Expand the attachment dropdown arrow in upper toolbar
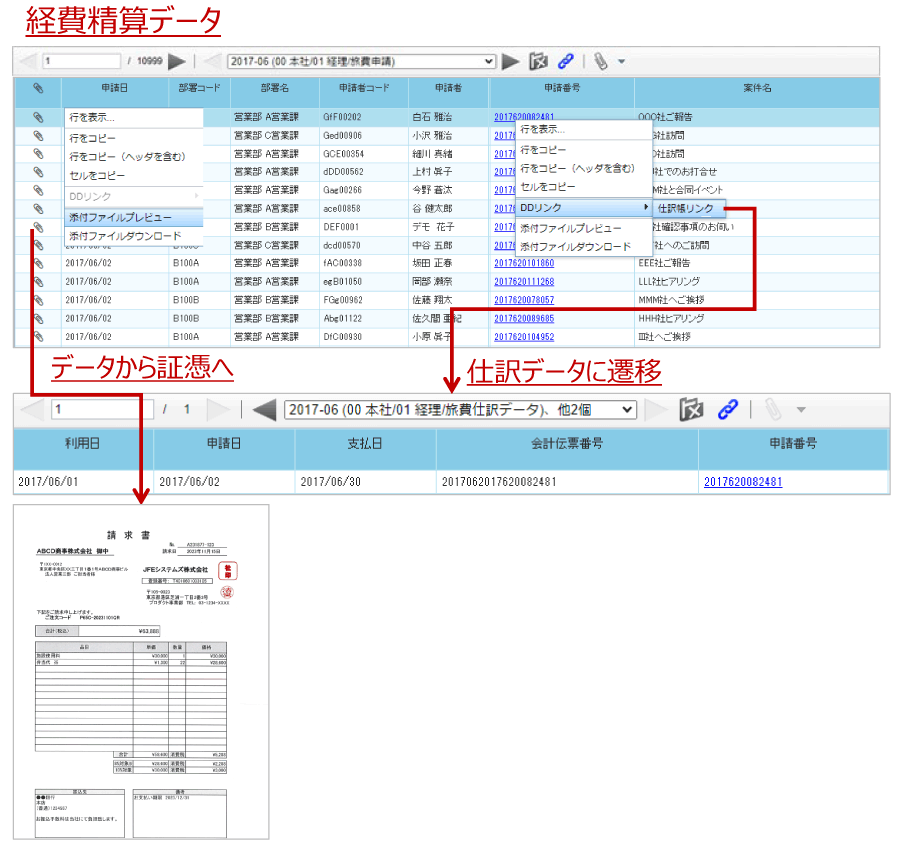The width and height of the screenshot is (900, 850). [621, 61]
